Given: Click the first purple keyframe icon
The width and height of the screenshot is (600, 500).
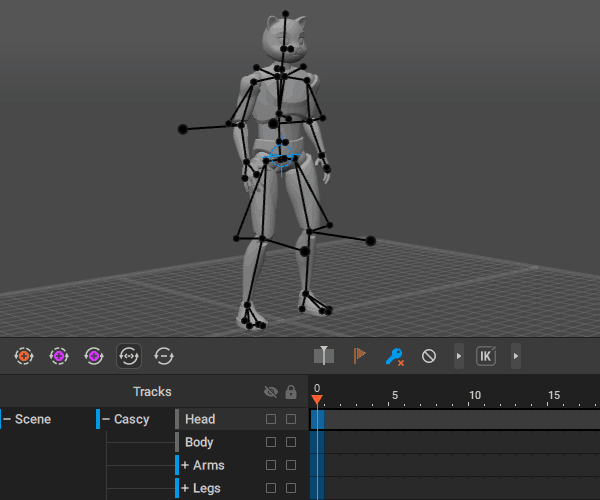Looking at the screenshot, I should pos(58,355).
